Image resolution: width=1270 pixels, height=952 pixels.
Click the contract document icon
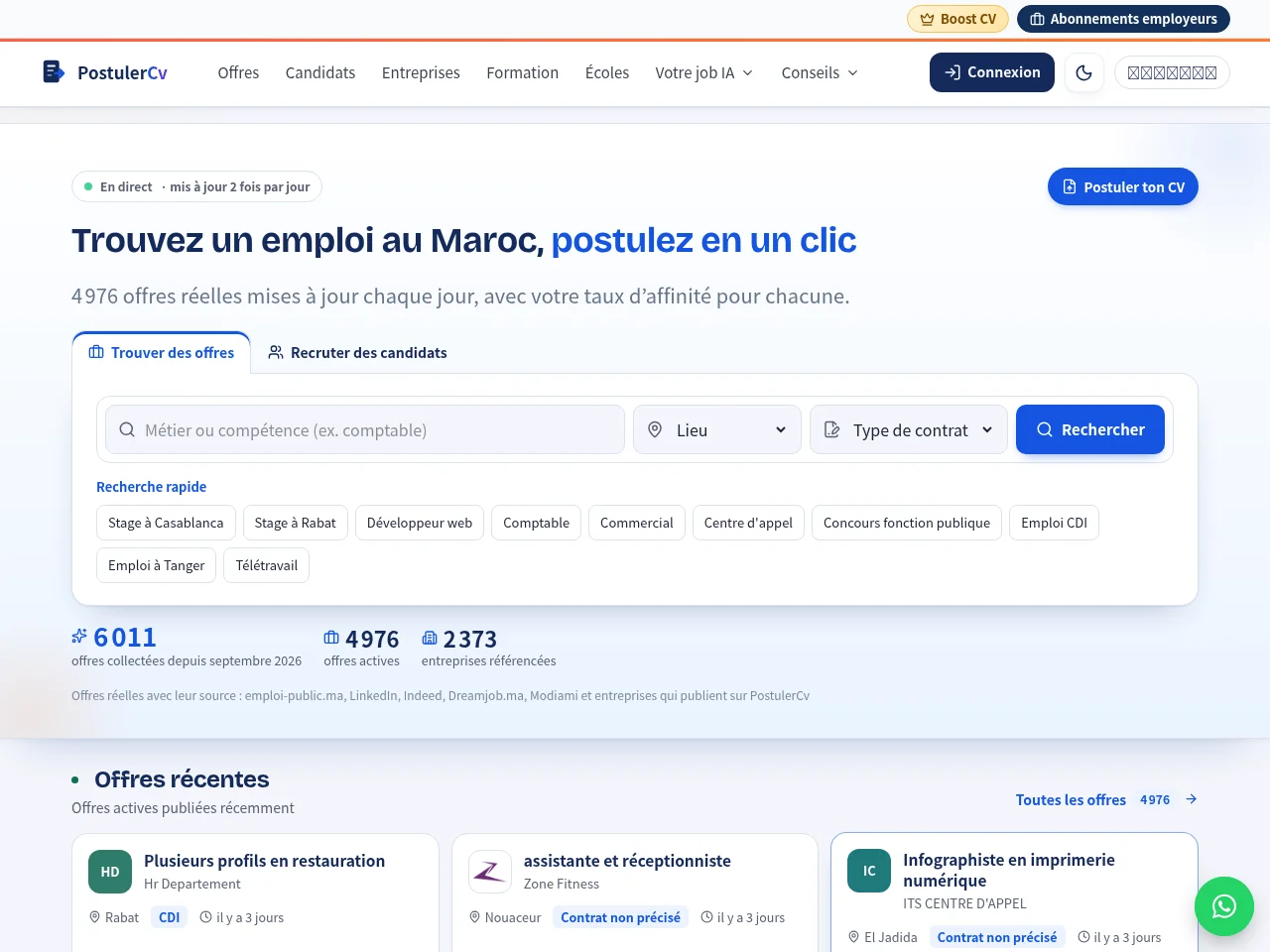click(x=831, y=429)
